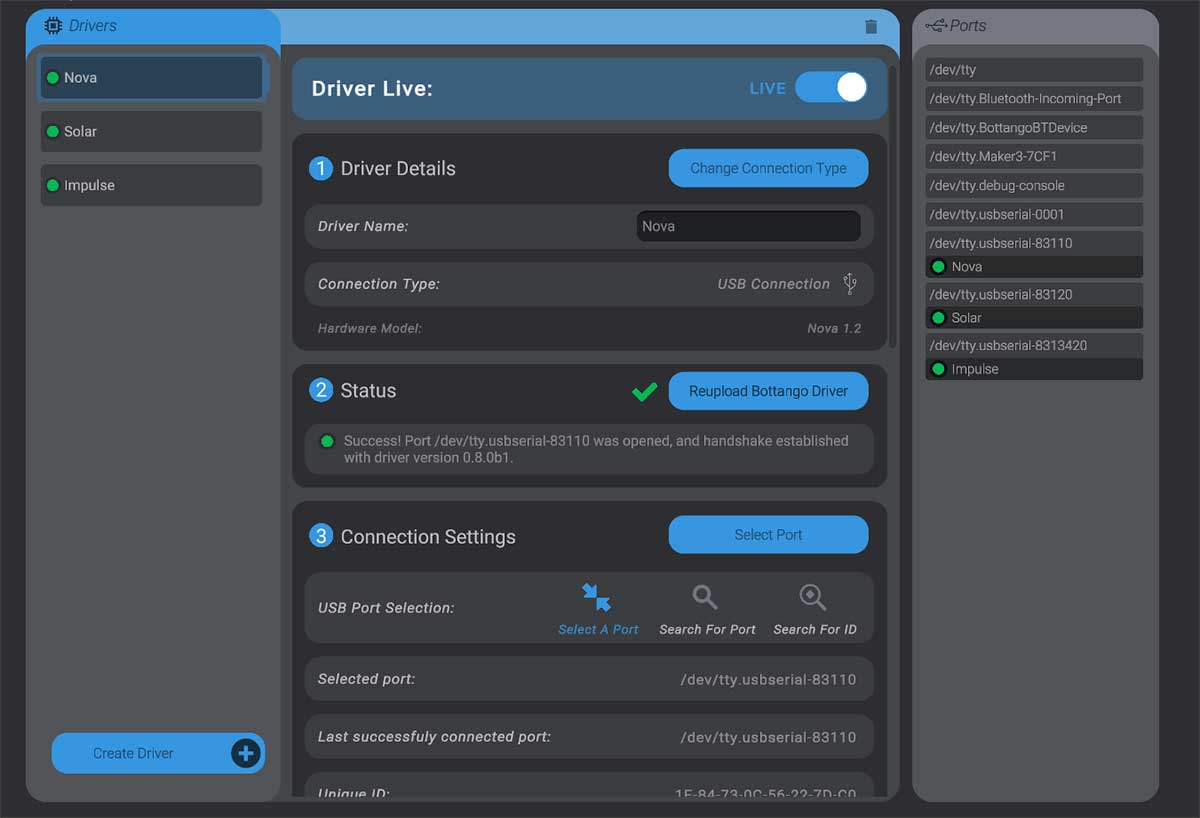Choose Search For ID magnifier icon
This screenshot has width=1200, height=818.
point(813,597)
